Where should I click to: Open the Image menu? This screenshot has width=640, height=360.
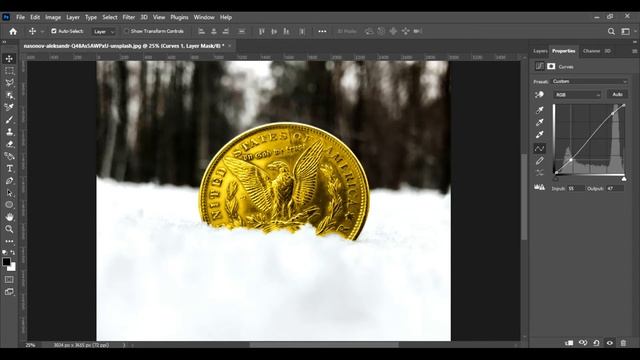pyautogui.click(x=53, y=17)
